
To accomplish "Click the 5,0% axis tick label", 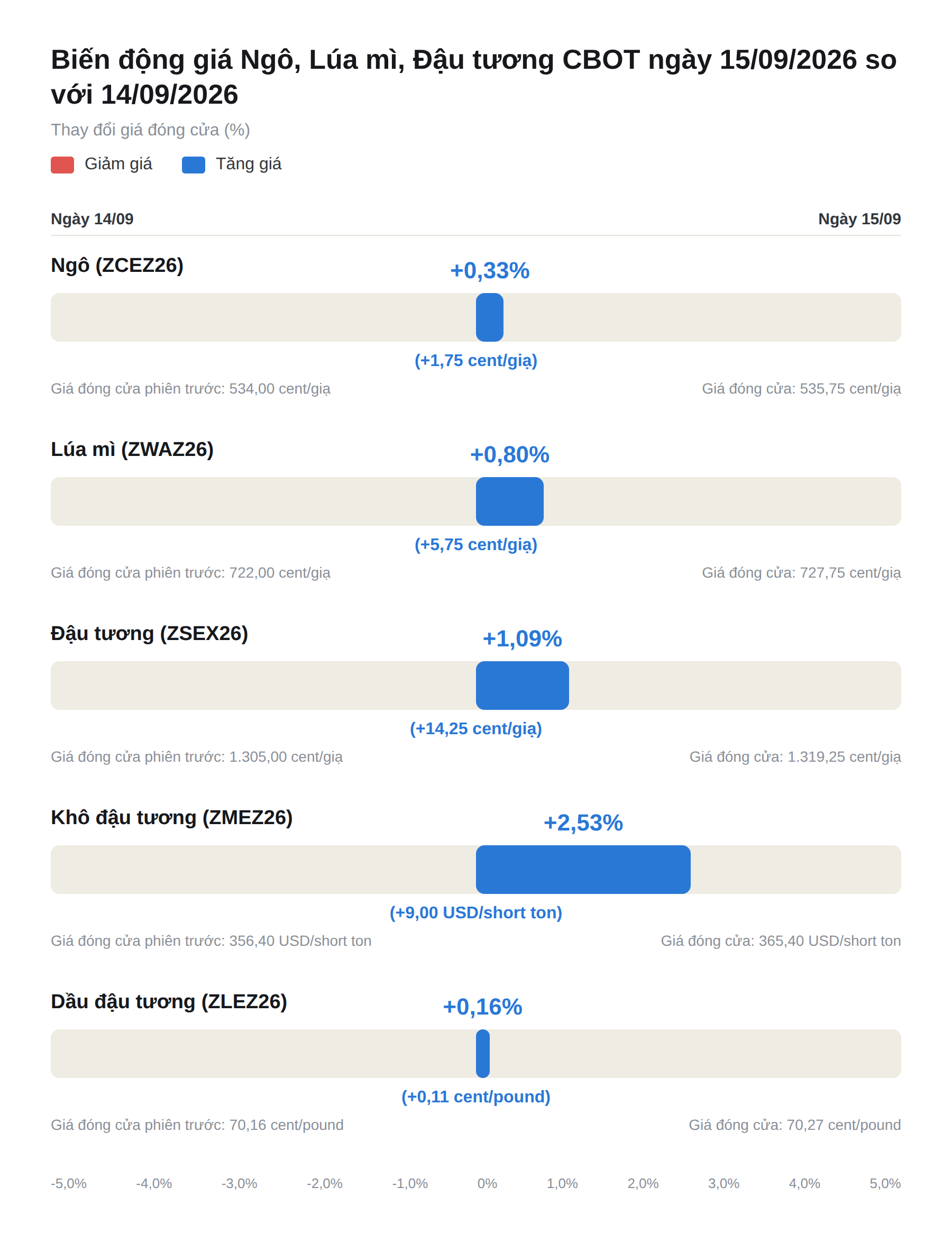I will coord(885,1184).
